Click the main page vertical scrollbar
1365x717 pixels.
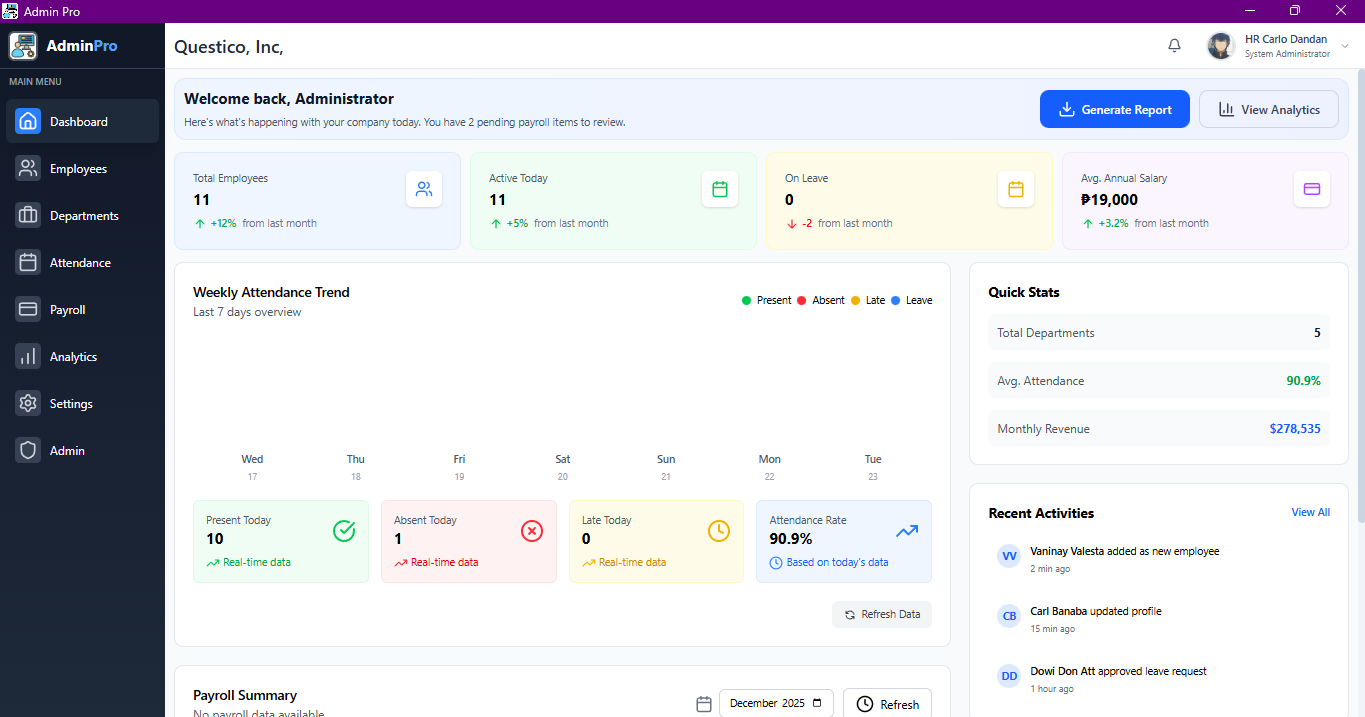pyautogui.click(x=1360, y=295)
